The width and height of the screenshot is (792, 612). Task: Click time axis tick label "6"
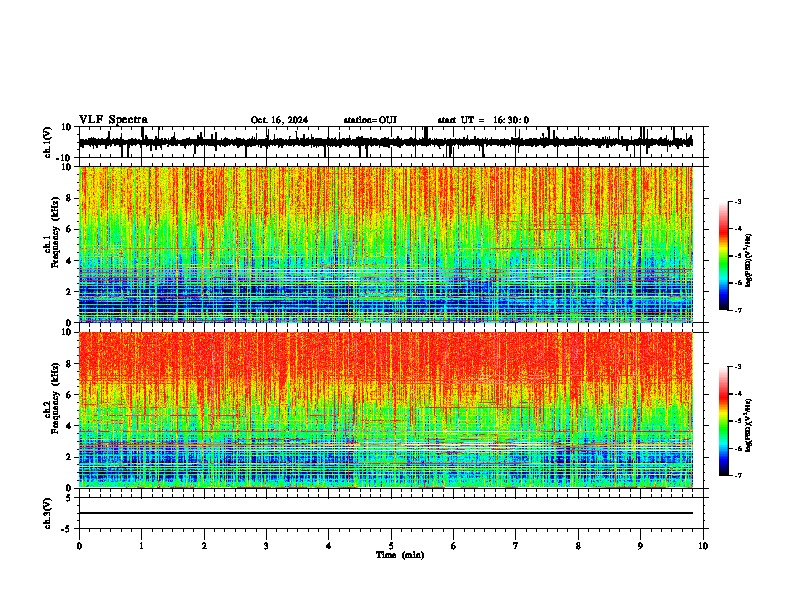tap(454, 546)
